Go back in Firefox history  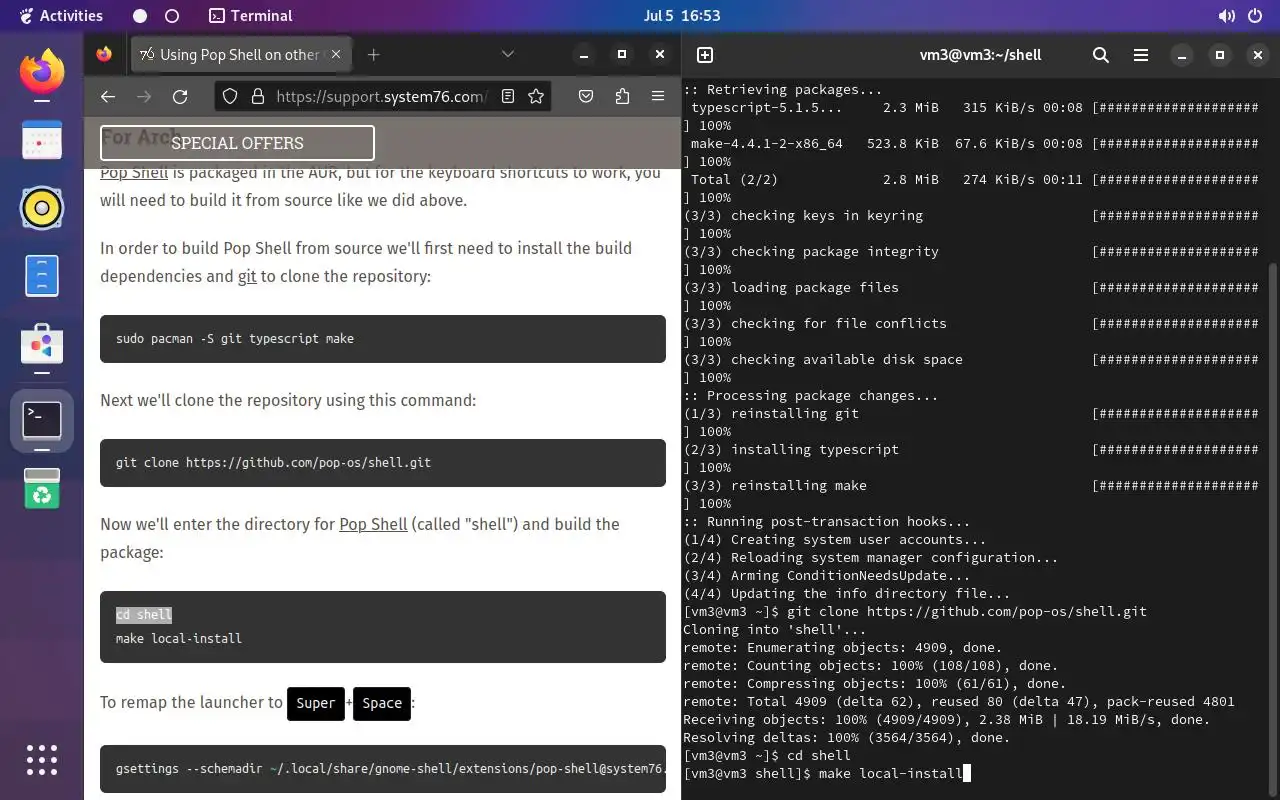pos(108,96)
